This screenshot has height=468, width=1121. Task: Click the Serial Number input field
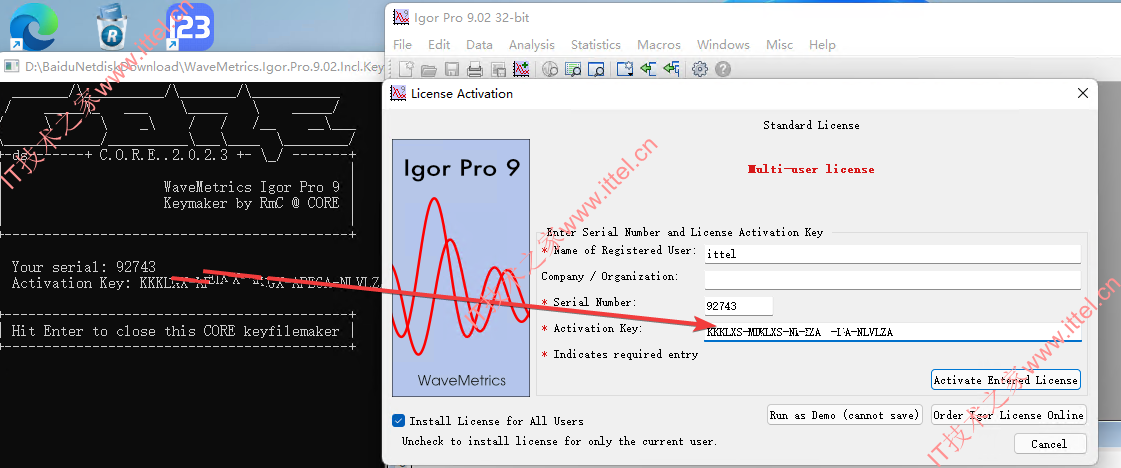pos(739,306)
